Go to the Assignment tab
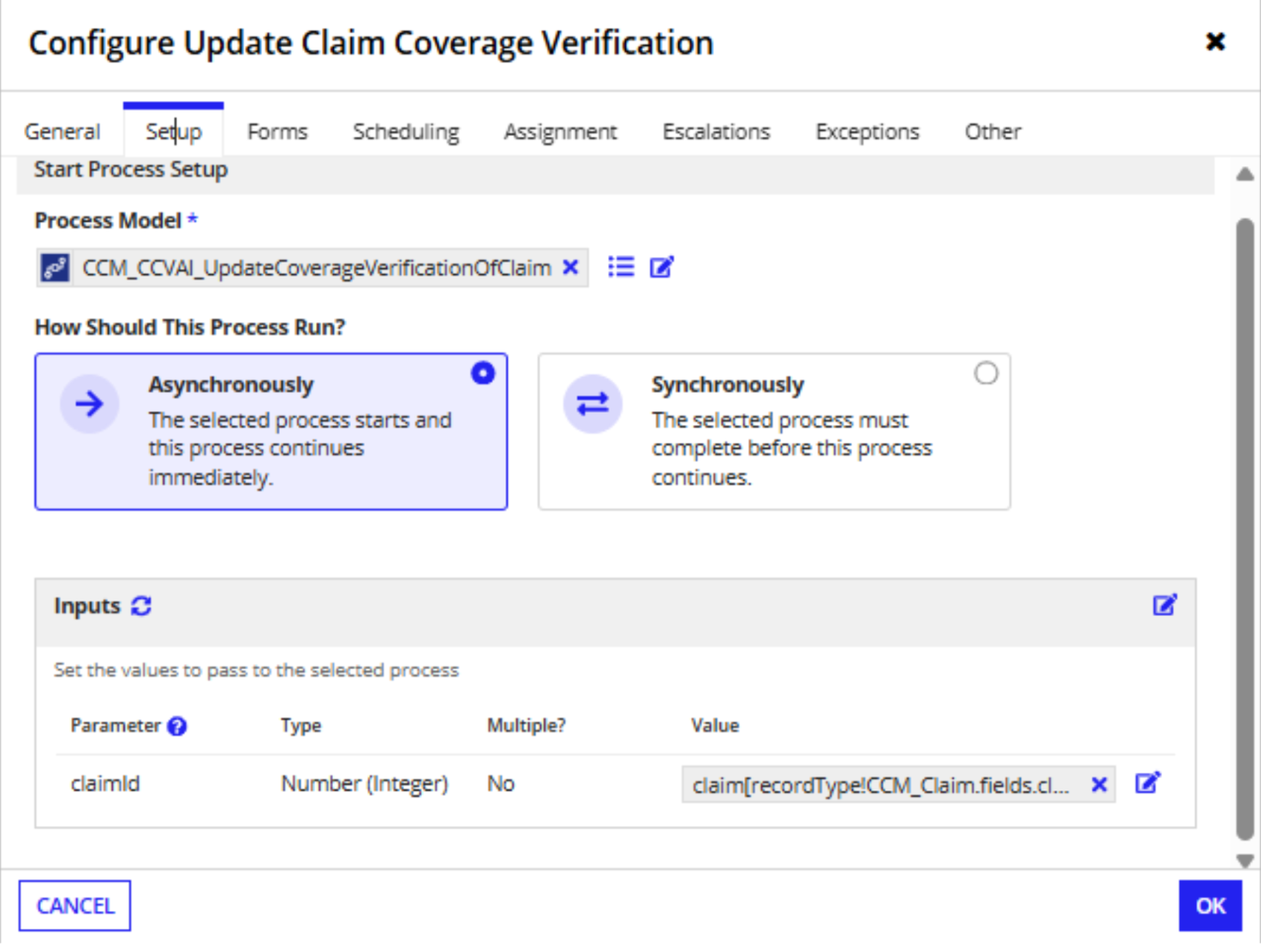 tap(561, 131)
